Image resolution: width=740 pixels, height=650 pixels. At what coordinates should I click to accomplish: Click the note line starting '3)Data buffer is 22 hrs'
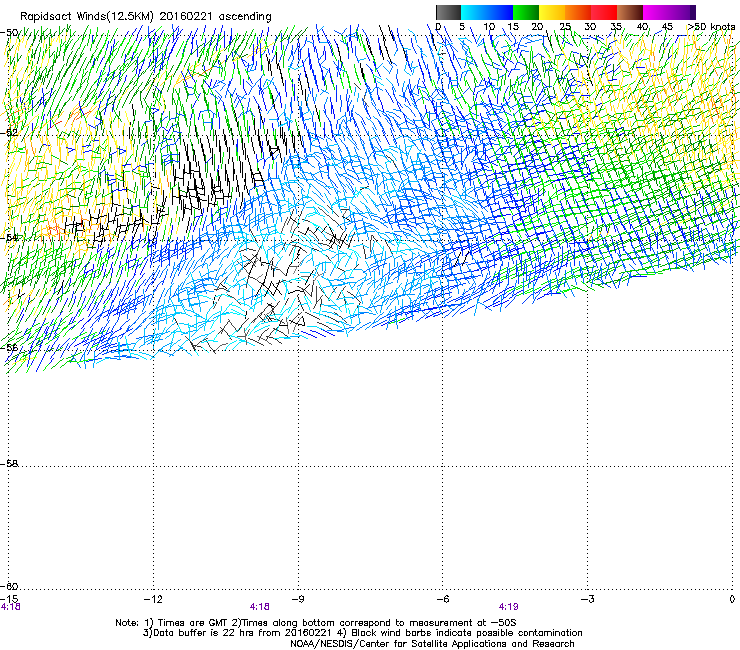click(362, 633)
